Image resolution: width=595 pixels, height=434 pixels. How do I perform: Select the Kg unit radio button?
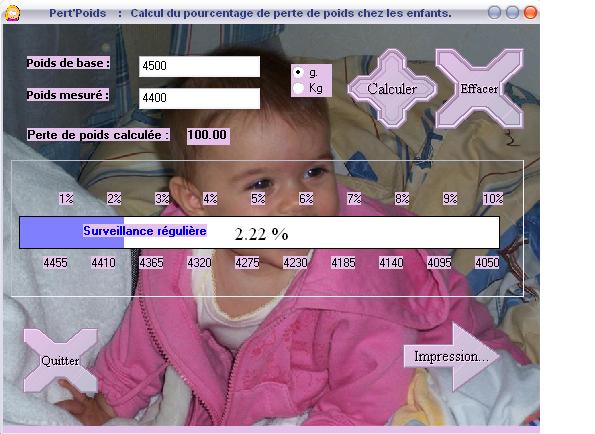pos(299,88)
